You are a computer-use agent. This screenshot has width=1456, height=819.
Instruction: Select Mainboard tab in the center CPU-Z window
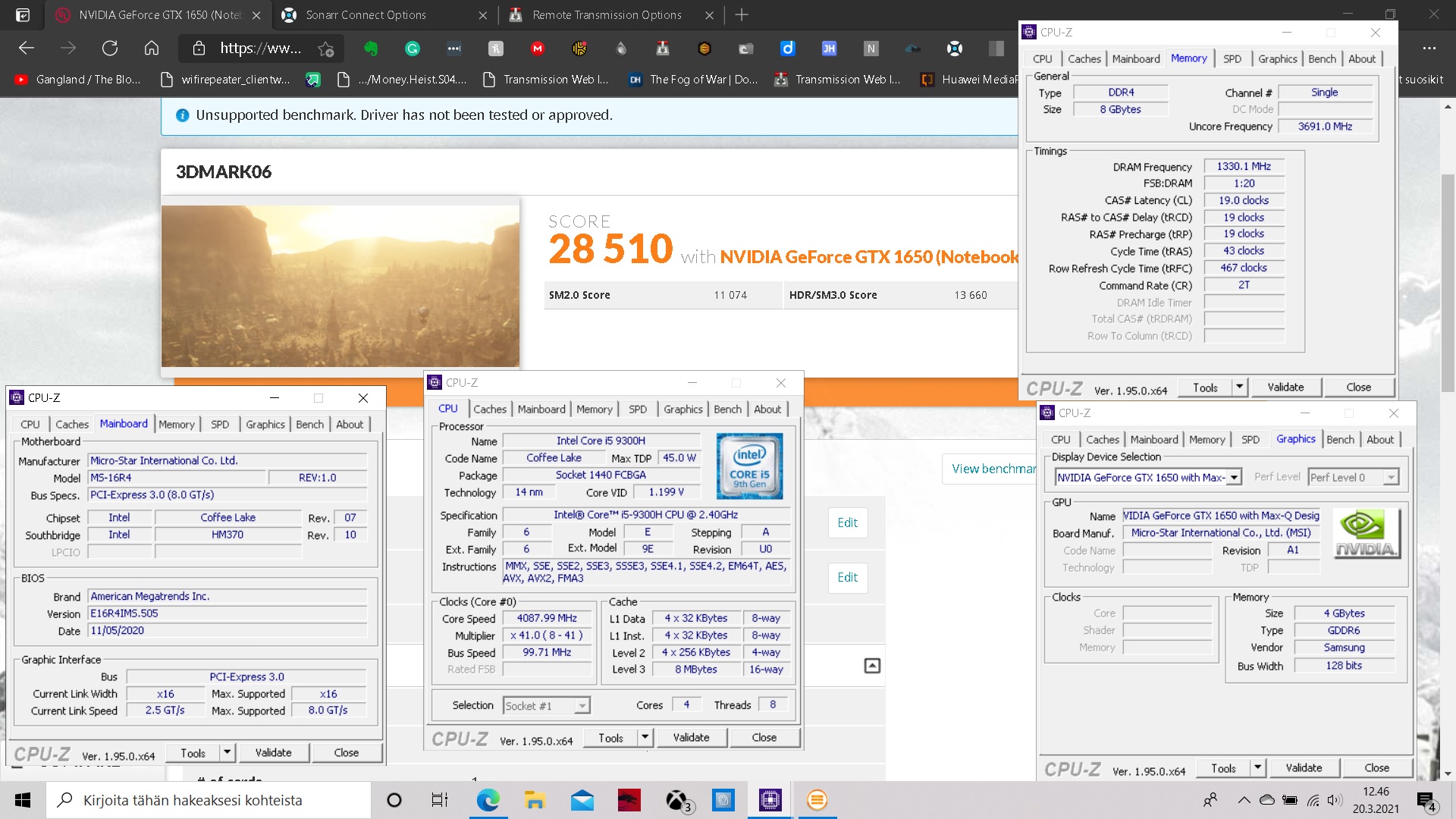point(541,409)
